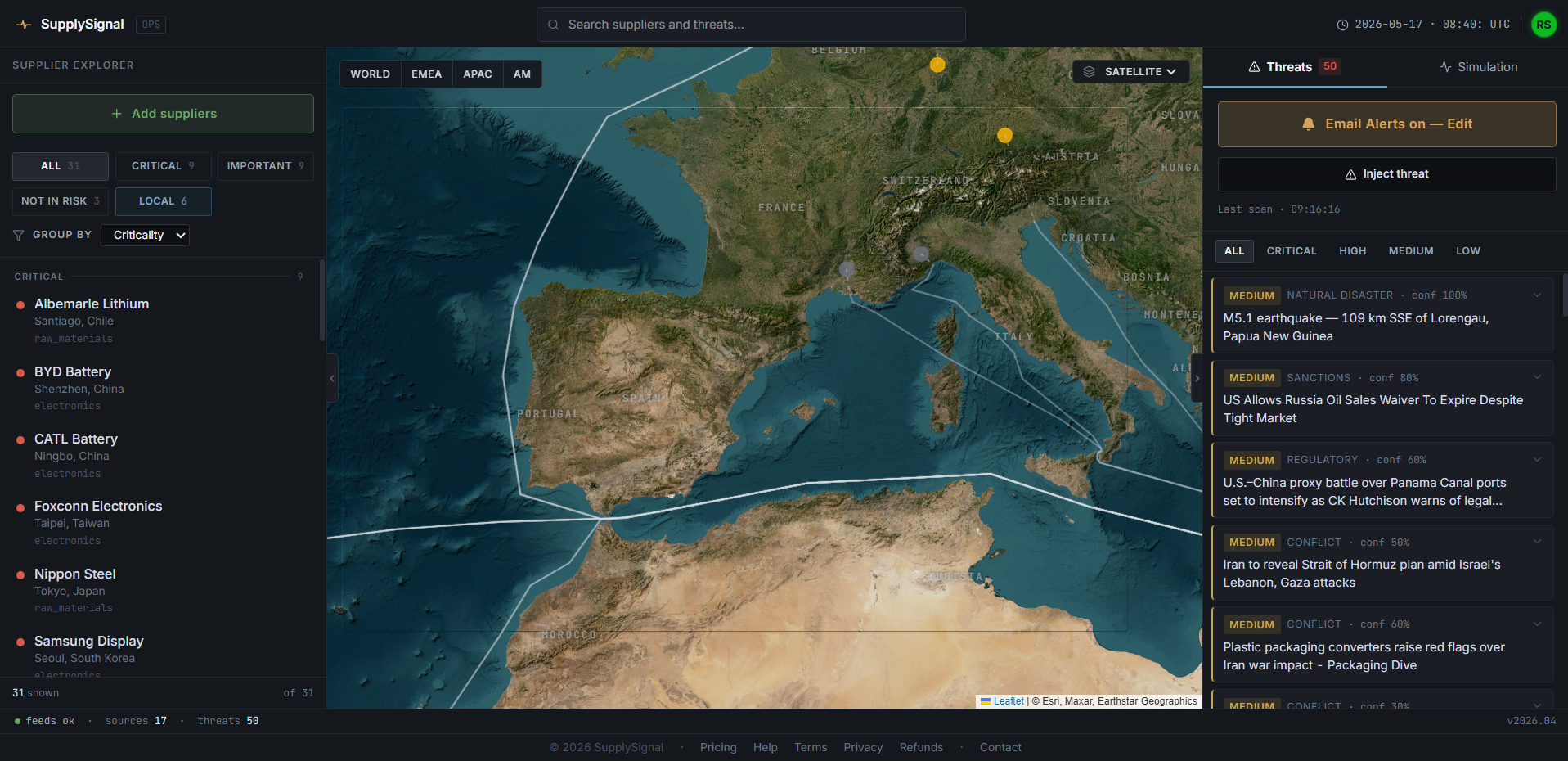
Task: Click the Threats tab warning triangle icon
Action: point(1254,67)
